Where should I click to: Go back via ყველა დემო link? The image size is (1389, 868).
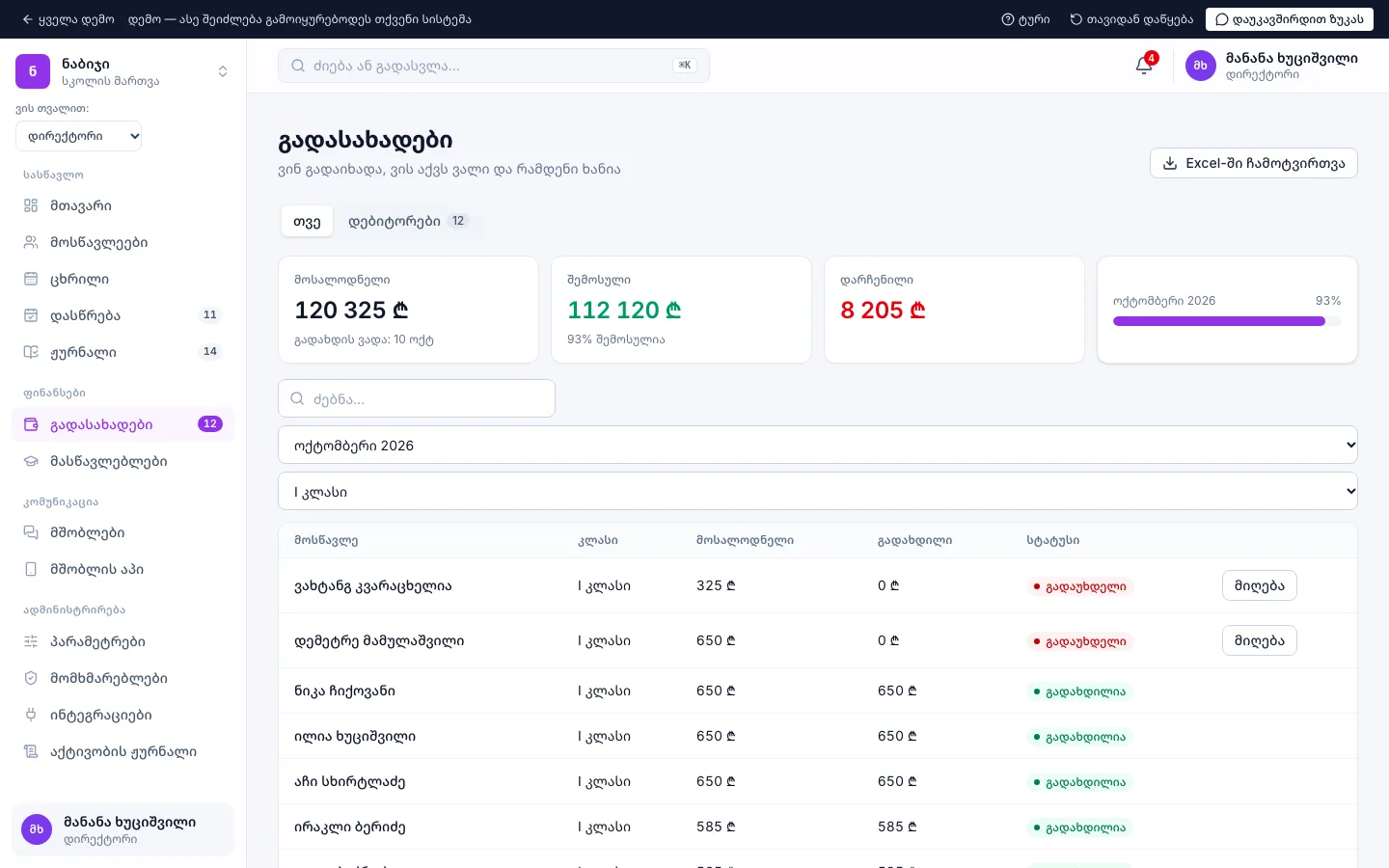pos(68,19)
